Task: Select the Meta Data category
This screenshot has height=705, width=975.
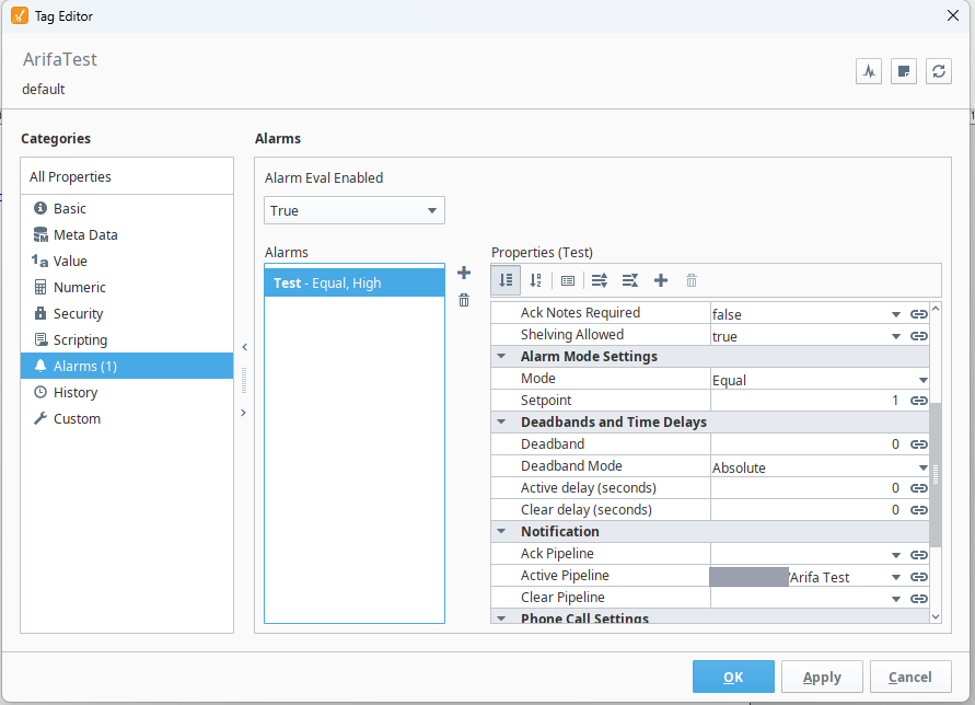Action: (127, 234)
